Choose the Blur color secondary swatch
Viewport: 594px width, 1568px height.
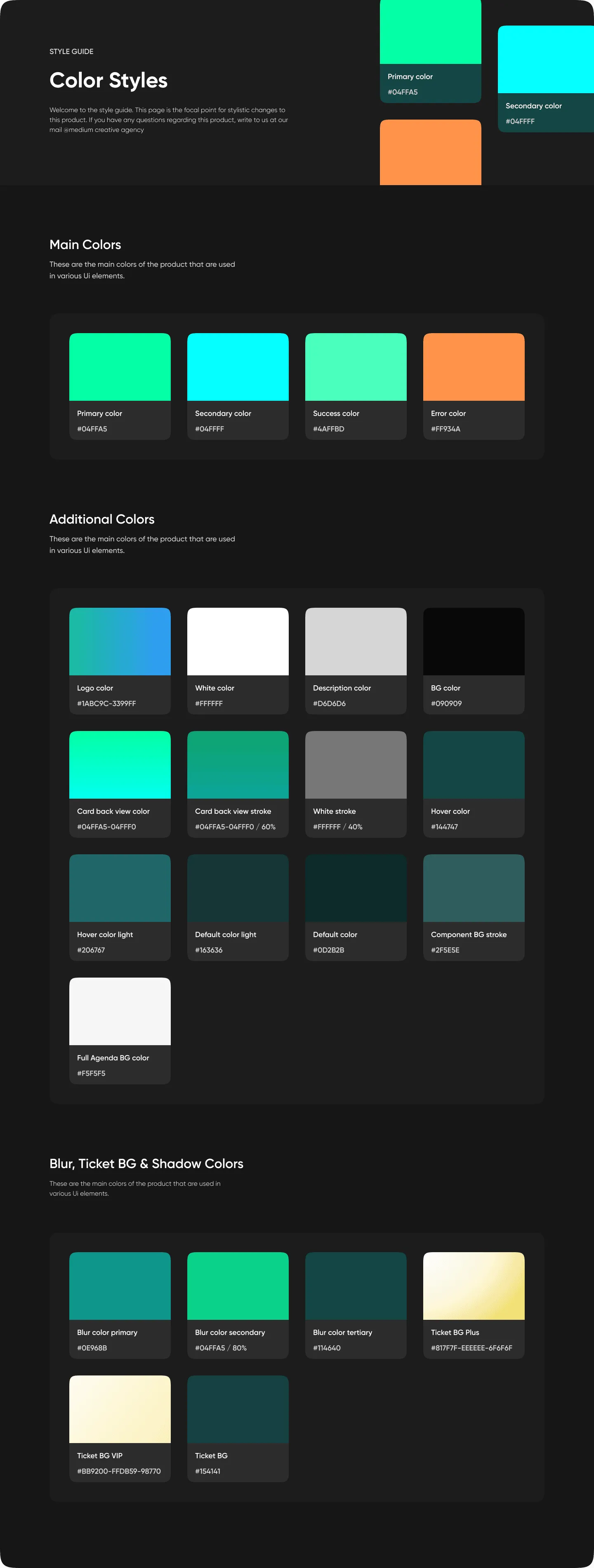pyautogui.click(x=238, y=1286)
